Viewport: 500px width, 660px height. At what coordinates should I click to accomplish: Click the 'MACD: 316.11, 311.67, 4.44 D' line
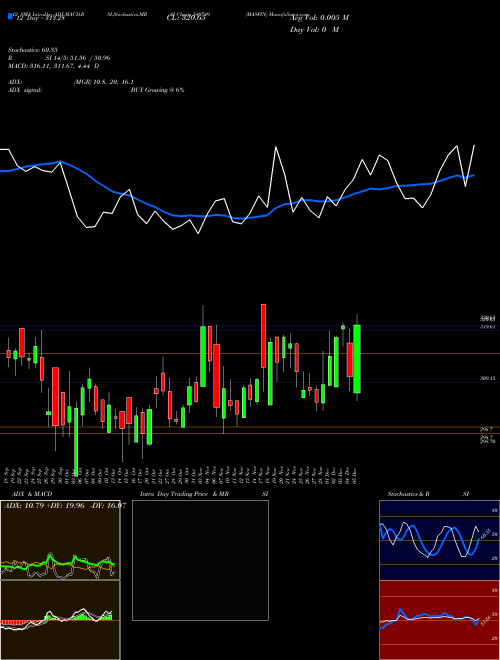[x=53, y=66]
